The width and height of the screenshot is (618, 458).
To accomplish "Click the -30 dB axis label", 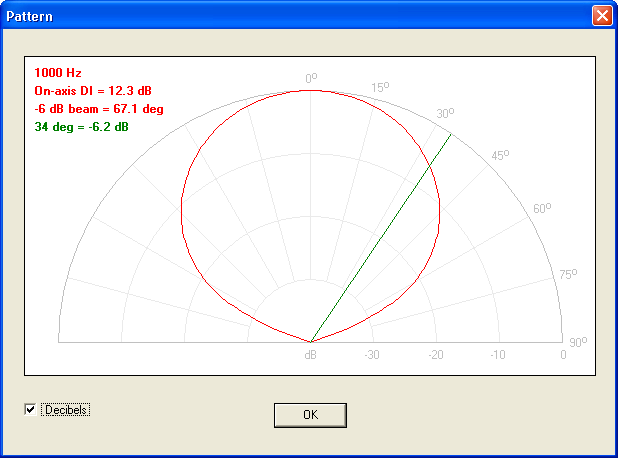I will coord(372,355).
